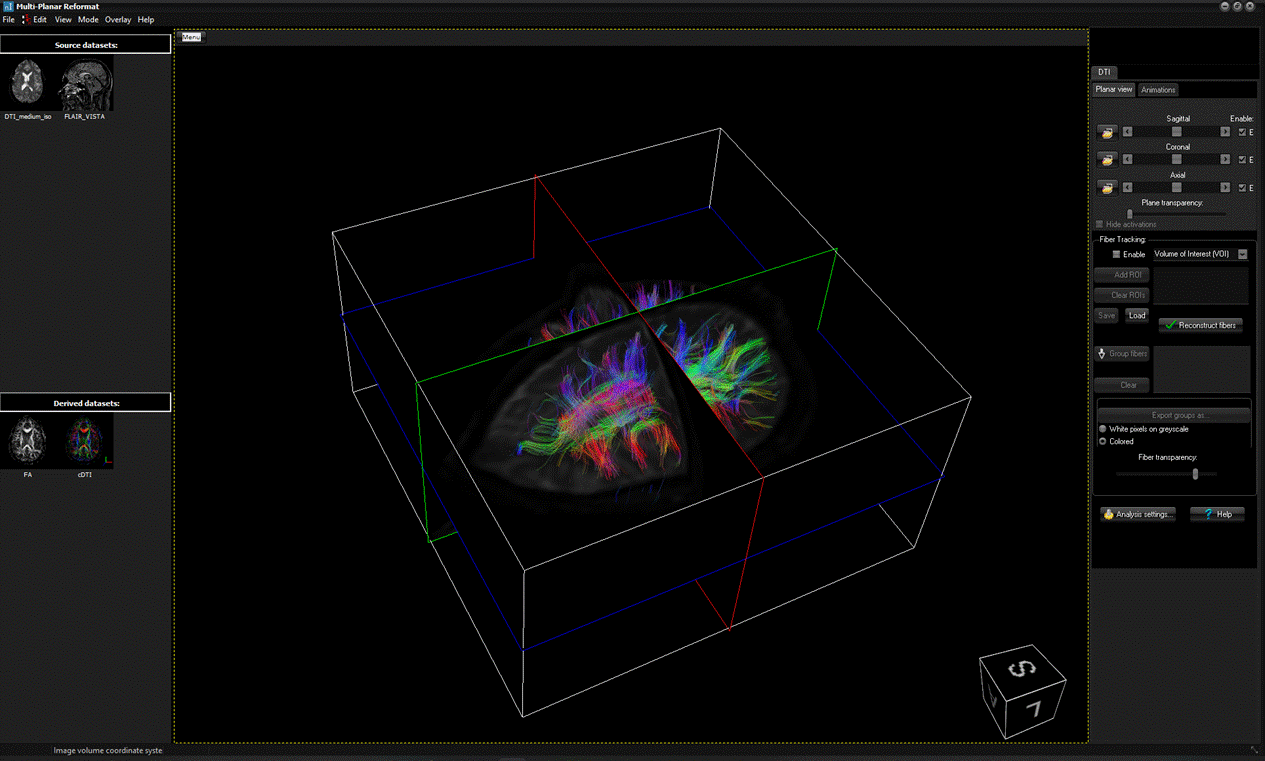Enable Fiber Tracking checkbox
Viewport: 1265px width, 761px height.
point(1116,255)
